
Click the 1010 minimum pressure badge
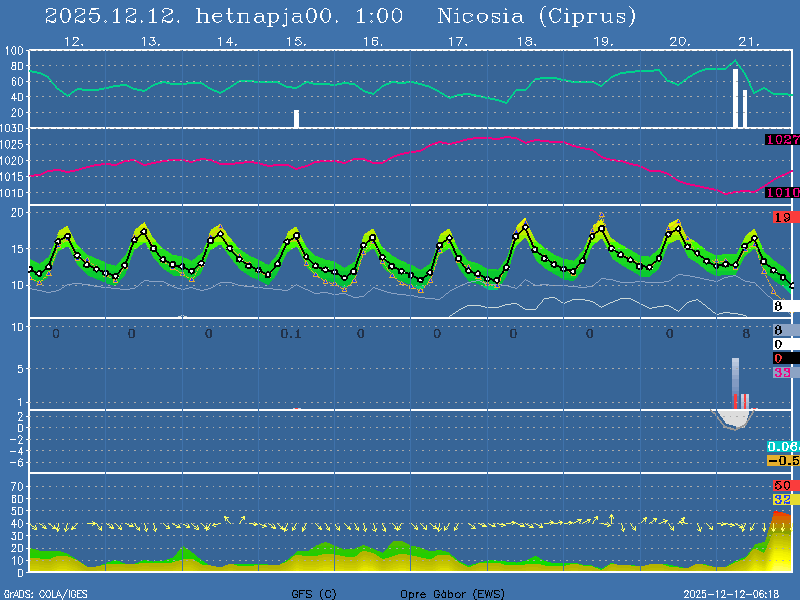tap(781, 192)
